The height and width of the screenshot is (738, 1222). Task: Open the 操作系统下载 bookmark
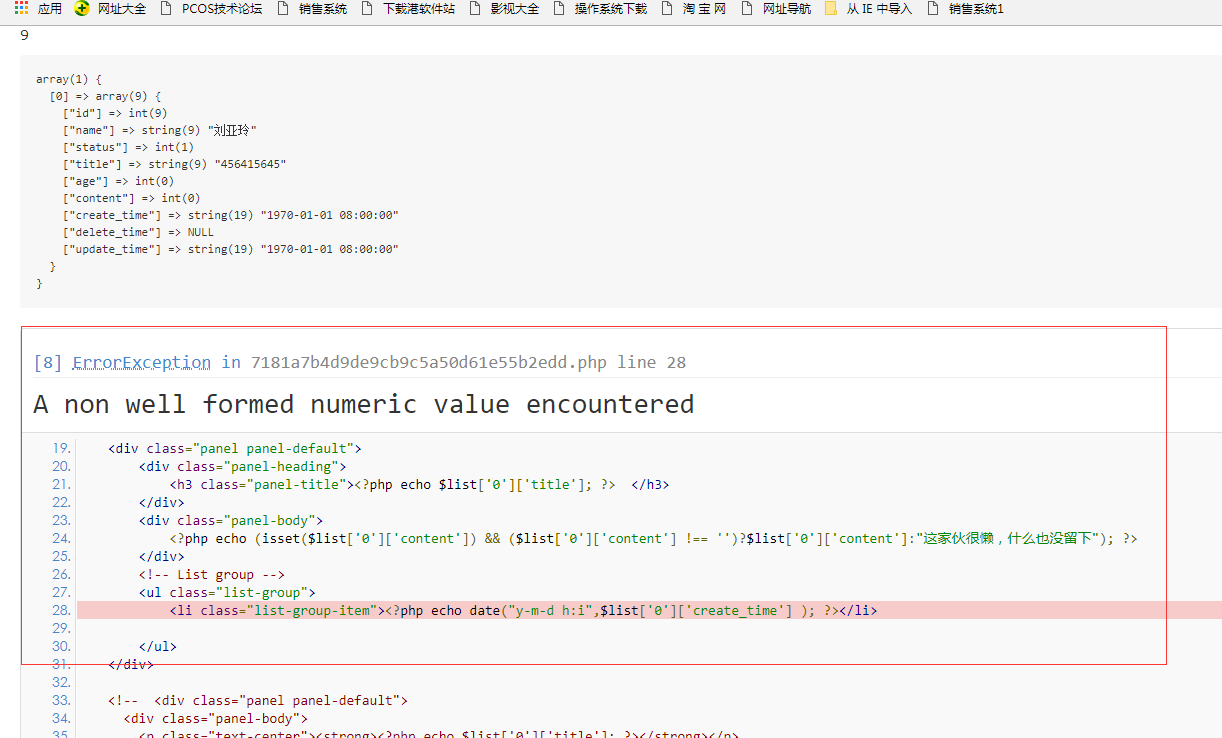(599, 9)
